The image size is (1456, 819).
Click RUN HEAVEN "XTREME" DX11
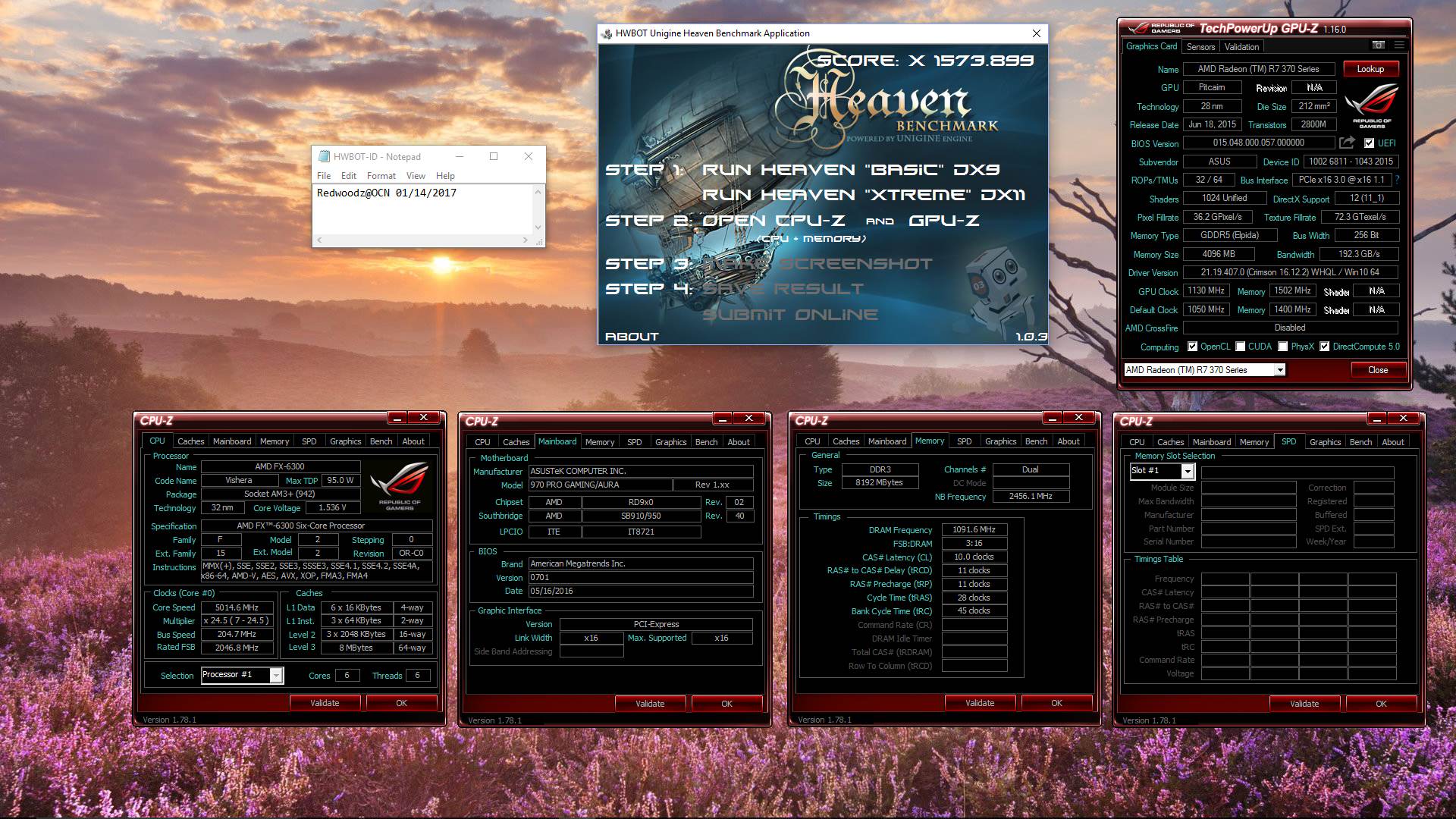(x=864, y=195)
